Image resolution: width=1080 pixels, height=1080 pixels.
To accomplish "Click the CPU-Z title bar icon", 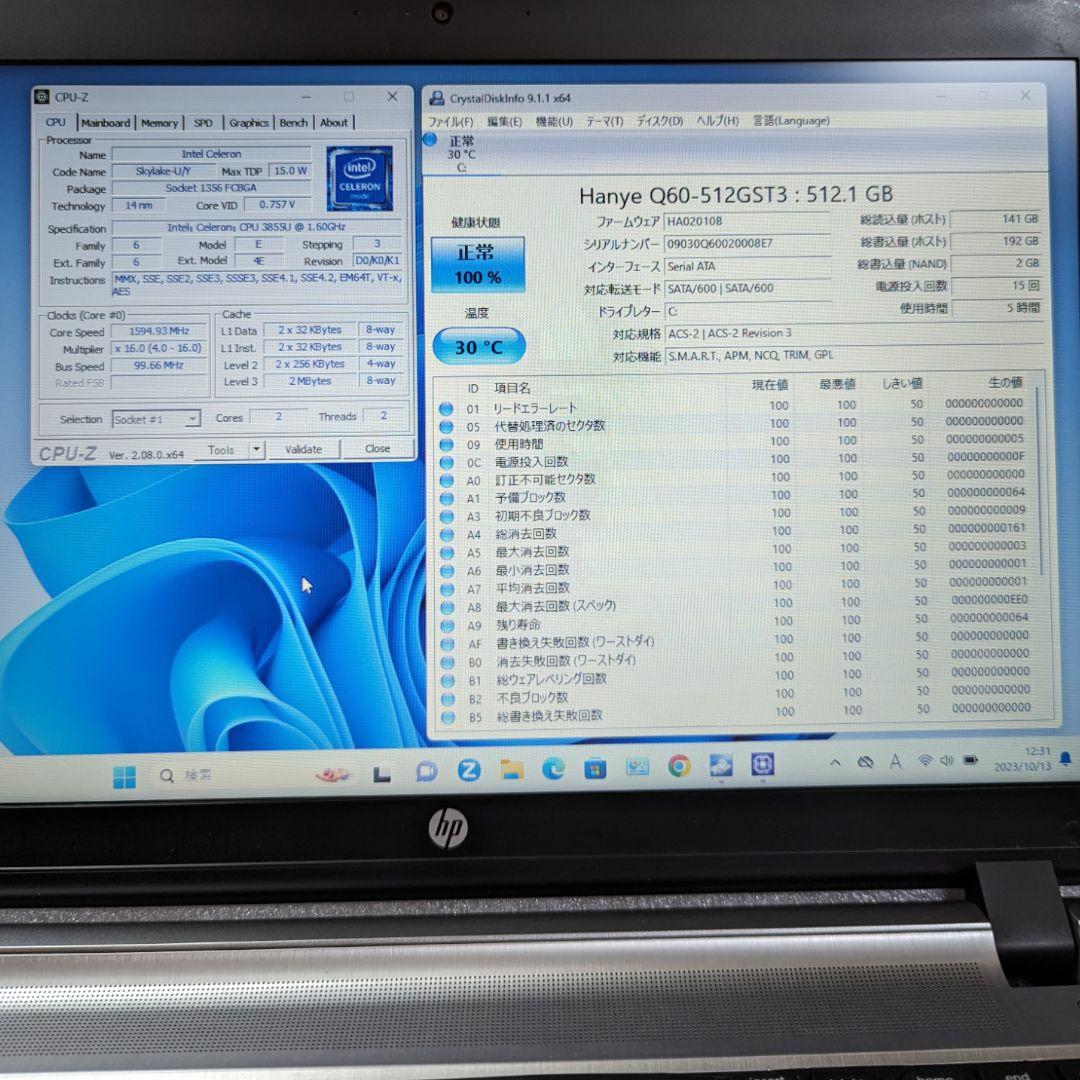I will click(42, 97).
